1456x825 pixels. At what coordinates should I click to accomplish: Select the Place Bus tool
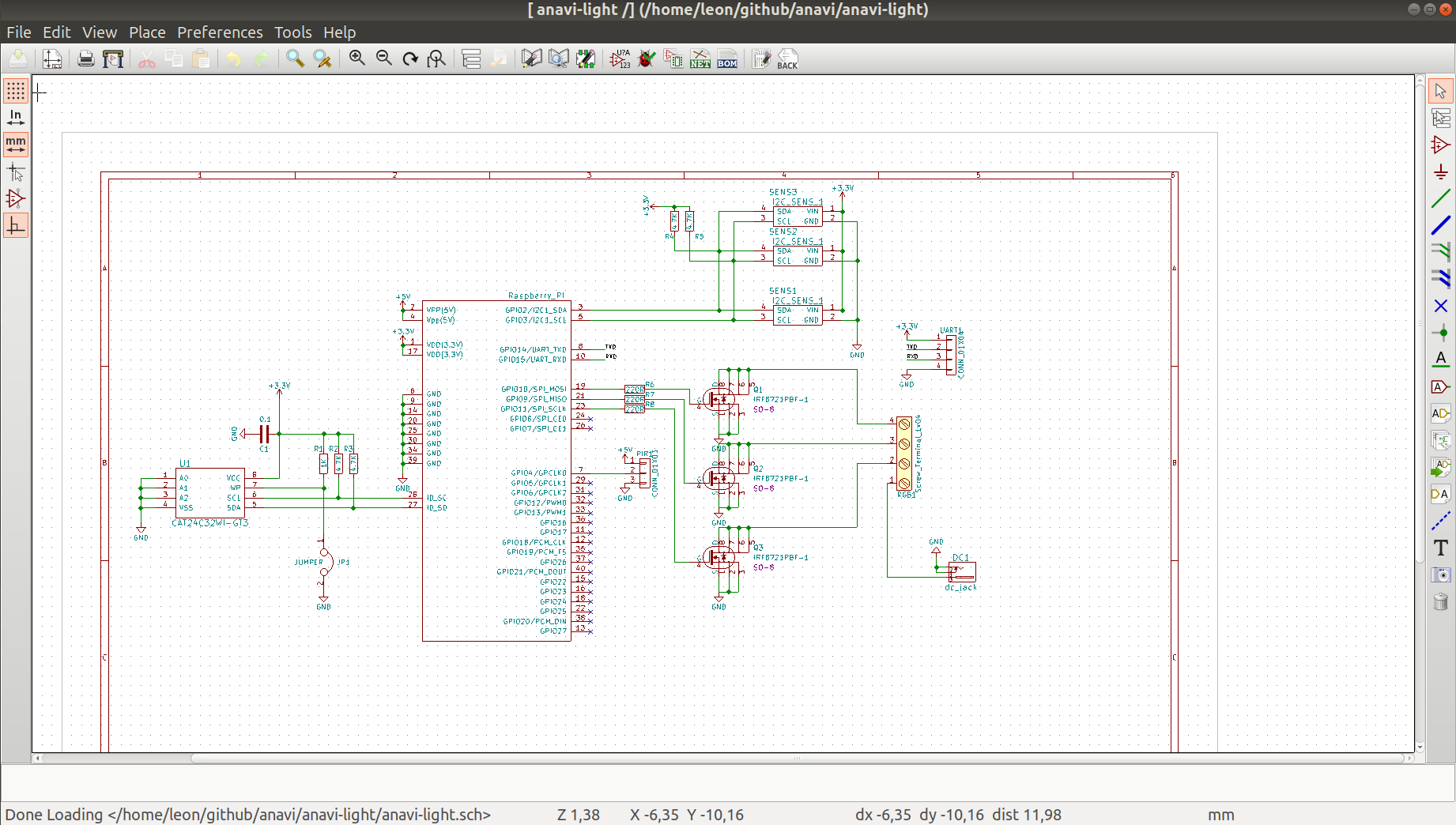click(1440, 227)
